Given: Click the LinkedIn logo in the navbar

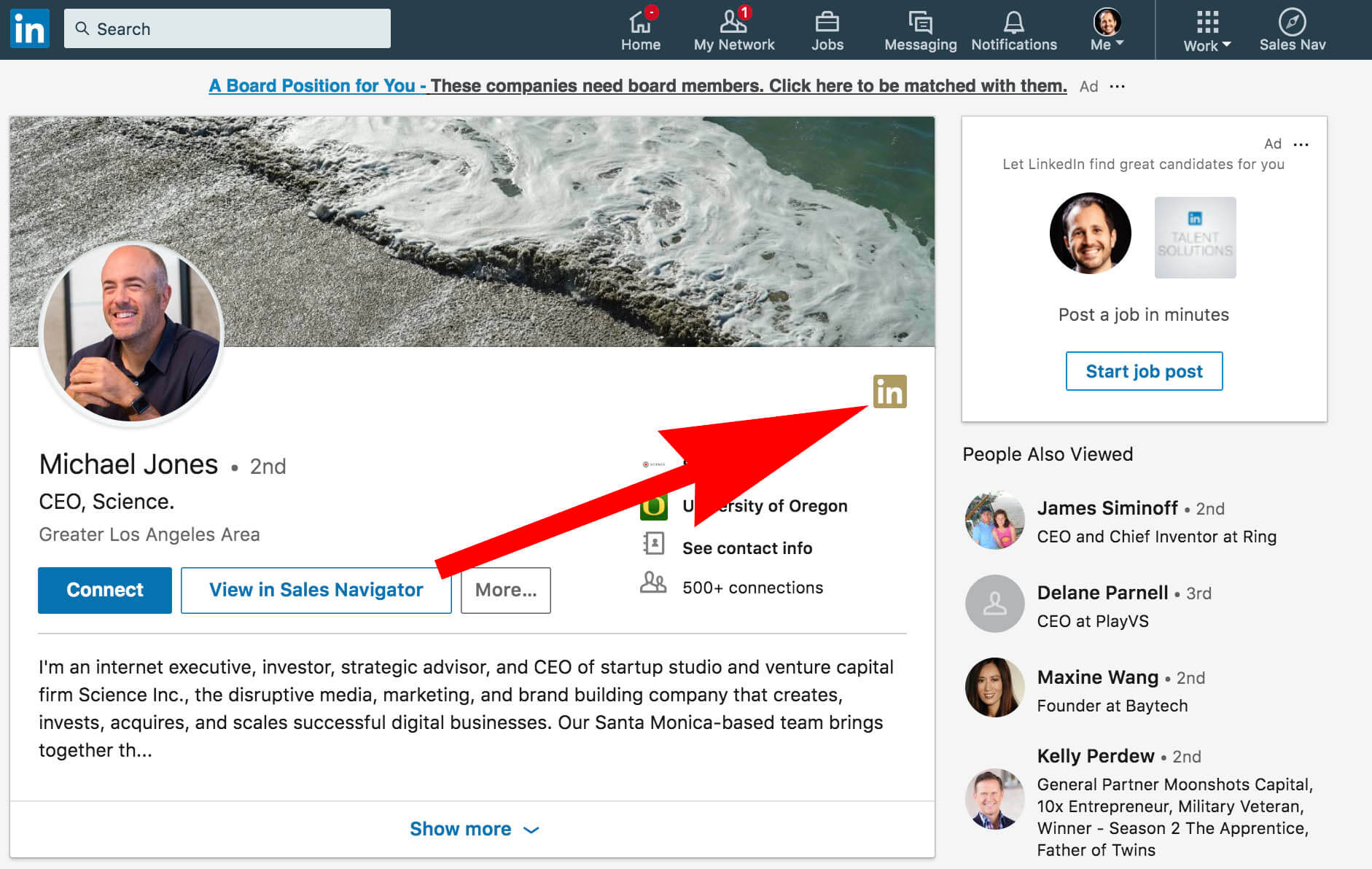Looking at the screenshot, I should coord(30,29).
